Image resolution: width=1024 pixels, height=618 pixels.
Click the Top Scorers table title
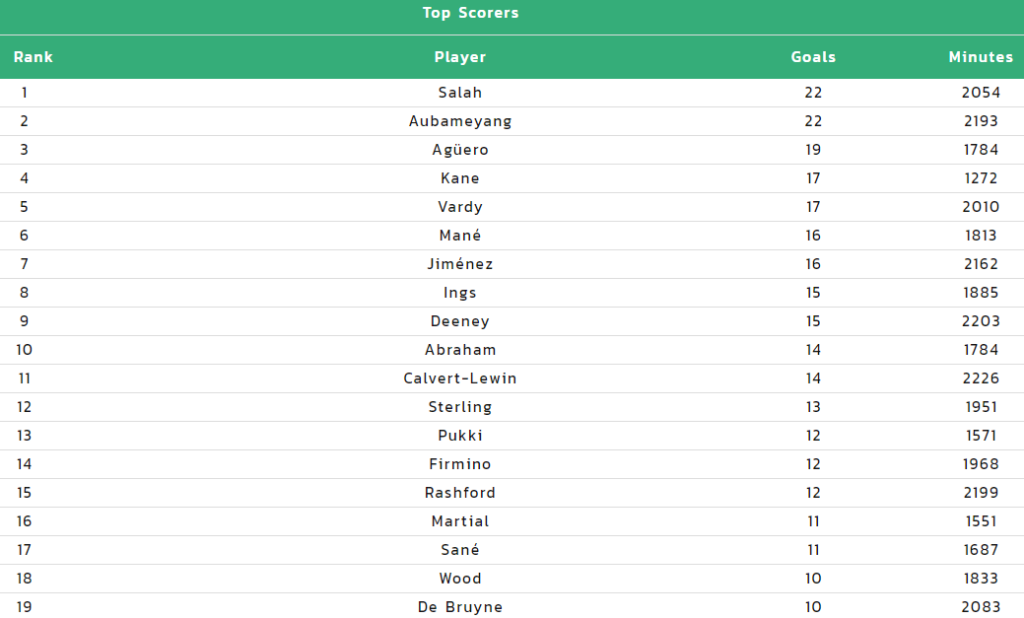[470, 13]
